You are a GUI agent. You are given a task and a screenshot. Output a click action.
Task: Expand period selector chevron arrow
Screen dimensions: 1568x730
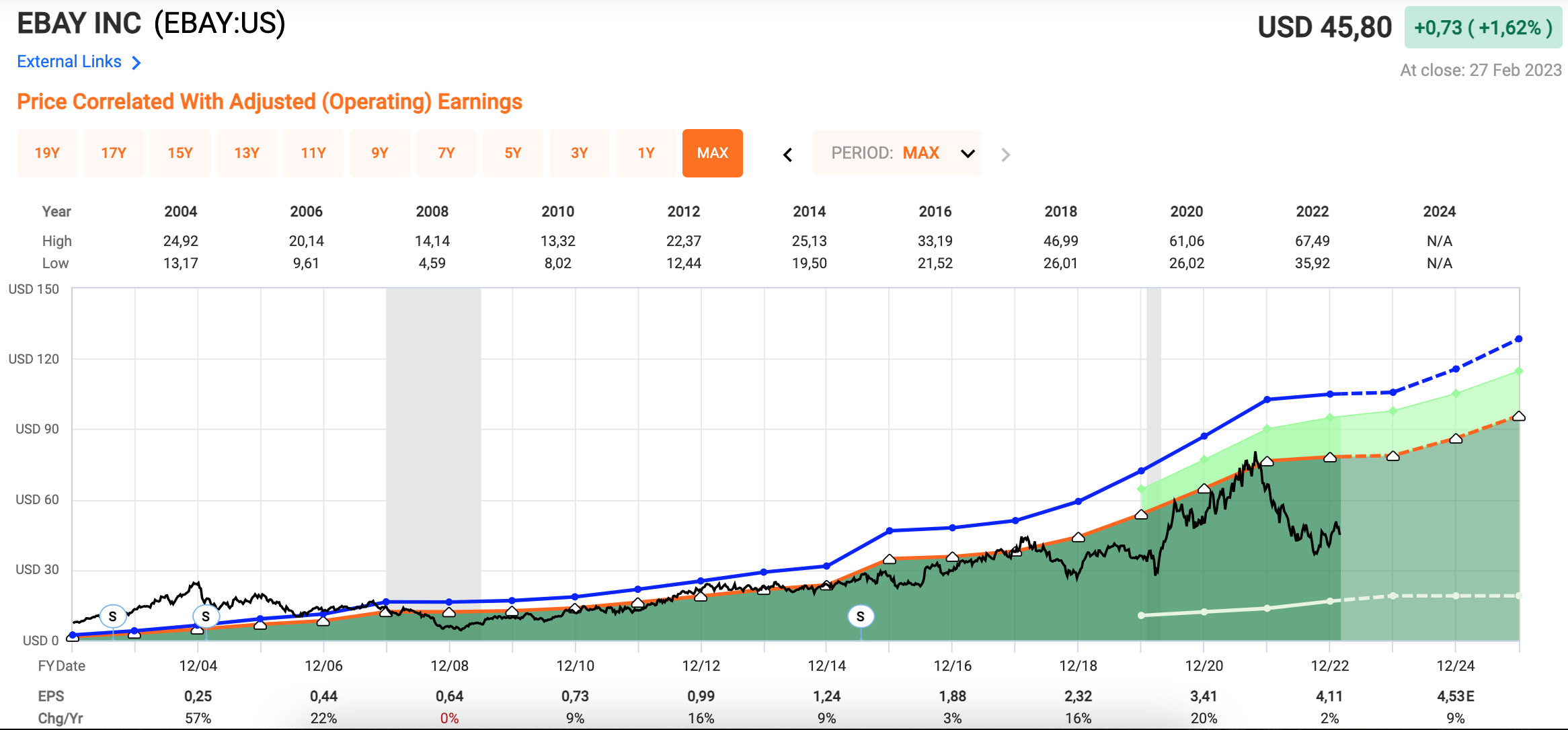point(968,153)
